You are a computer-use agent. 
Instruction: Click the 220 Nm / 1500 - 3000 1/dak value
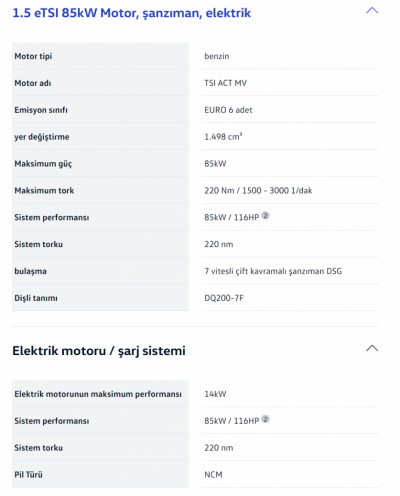(x=258, y=191)
